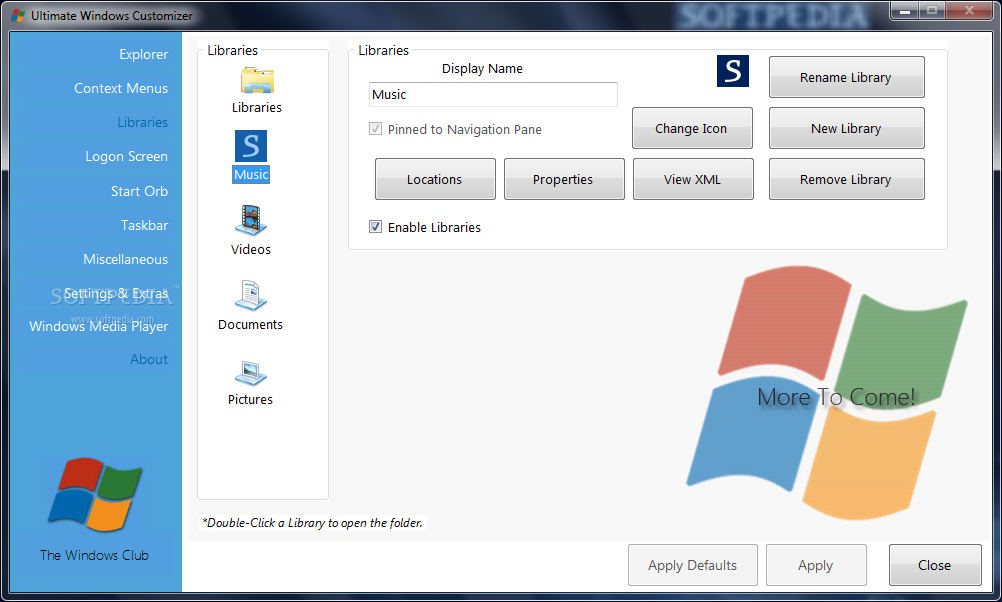Image resolution: width=1002 pixels, height=602 pixels.
Task: Click the Windows Club logo in the sidebar
Action: pyautogui.click(x=95, y=495)
